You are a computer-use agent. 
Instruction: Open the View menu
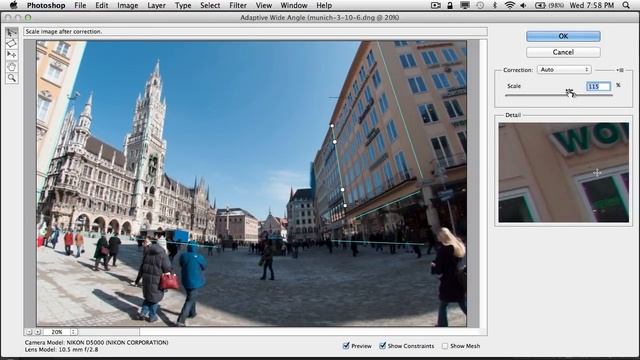coord(264,5)
